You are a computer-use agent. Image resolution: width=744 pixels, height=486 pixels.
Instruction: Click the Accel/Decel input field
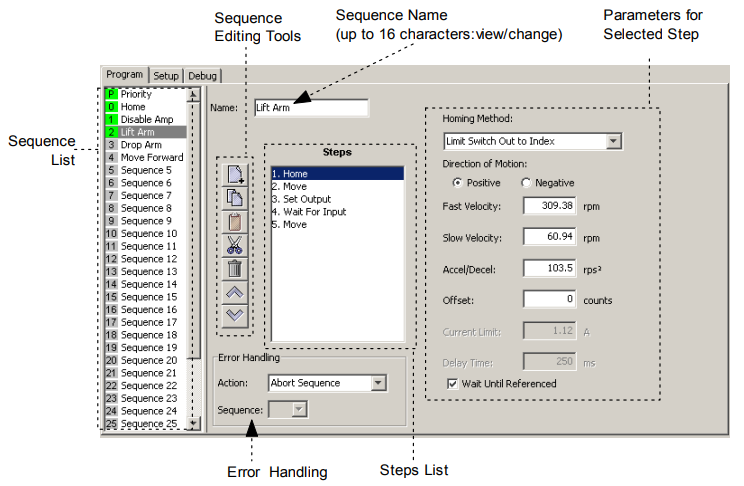549,268
